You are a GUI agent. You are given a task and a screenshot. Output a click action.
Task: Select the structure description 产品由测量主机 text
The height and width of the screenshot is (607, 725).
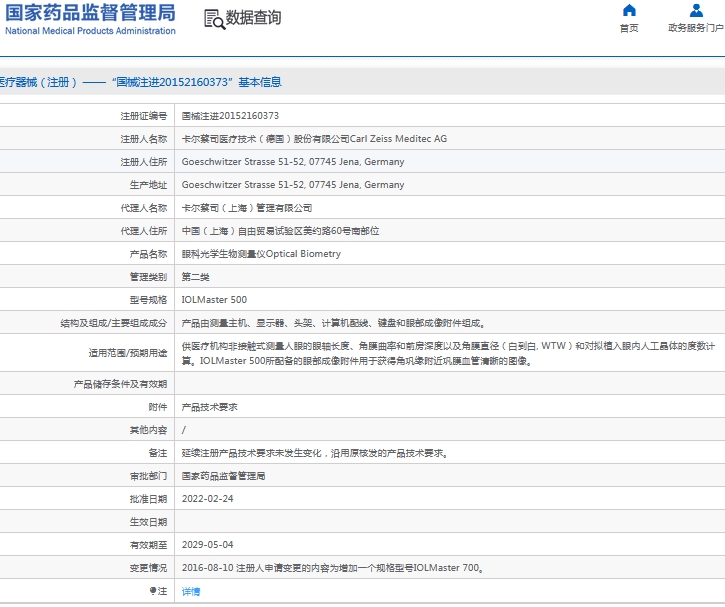[x=333, y=323]
